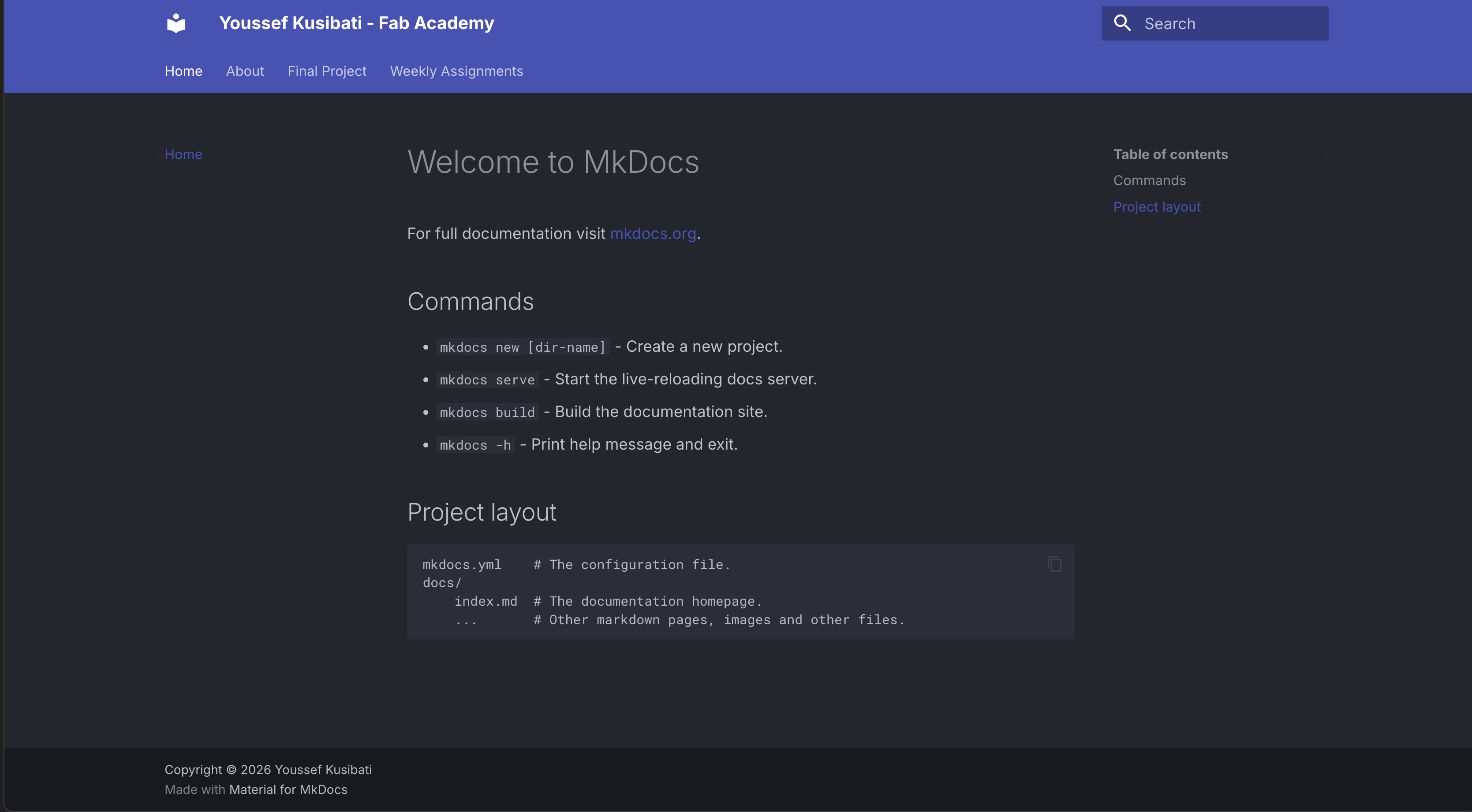
Task: Jump to Project layout via table of contents
Action: click(x=1157, y=206)
